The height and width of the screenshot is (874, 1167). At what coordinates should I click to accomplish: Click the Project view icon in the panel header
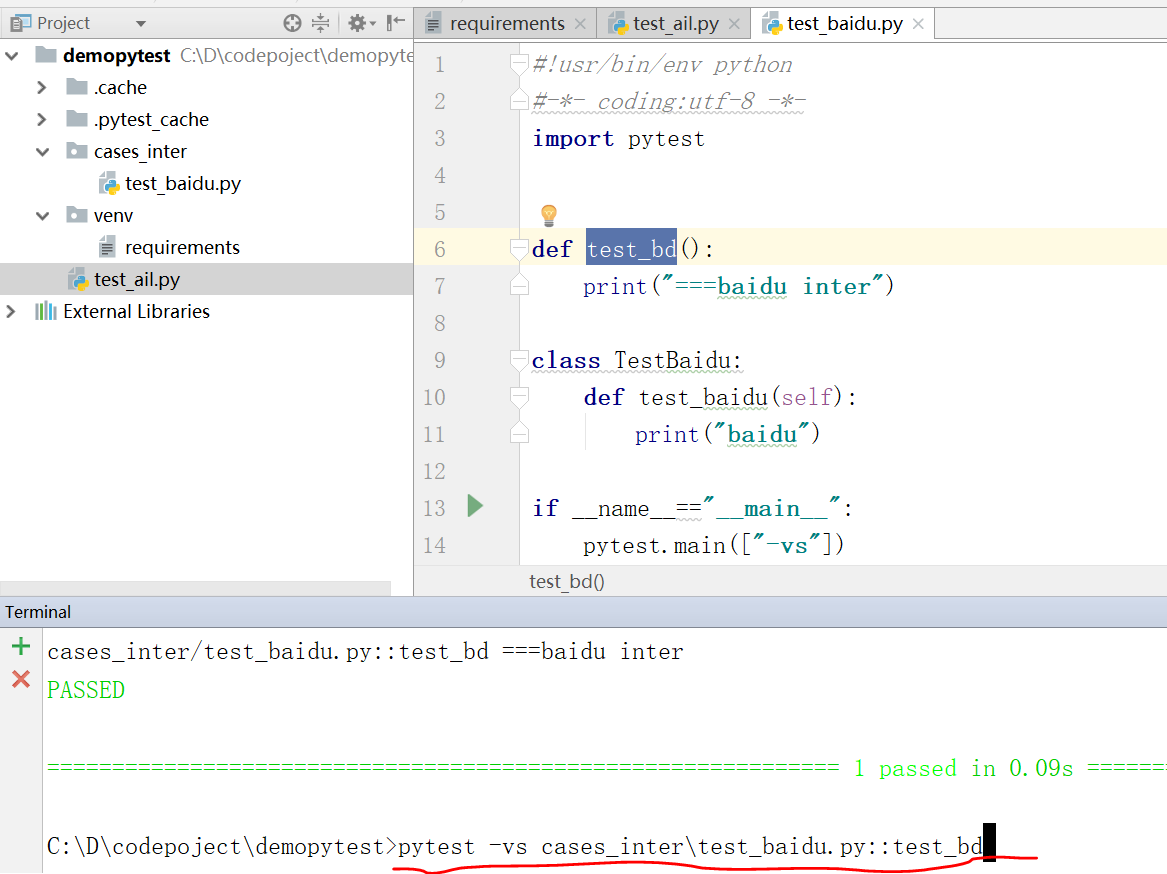click(x=20, y=23)
